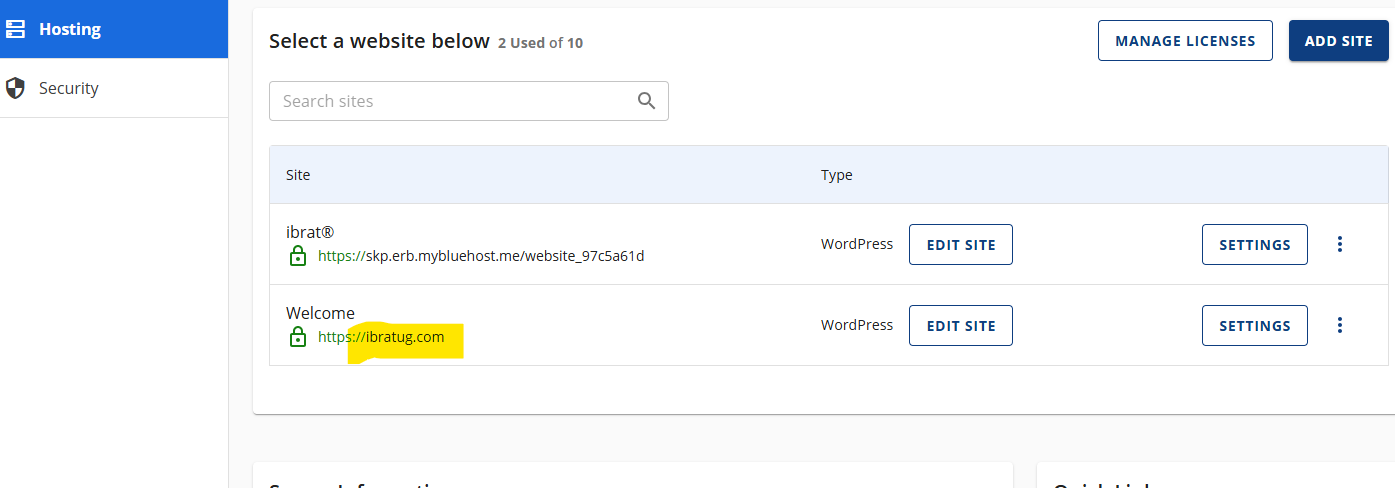Image resolution: width=1395 pixels, height=488 pixels.
Task: Click the Security shield icon
Action: pyautogui.click(x=15, y=88)
